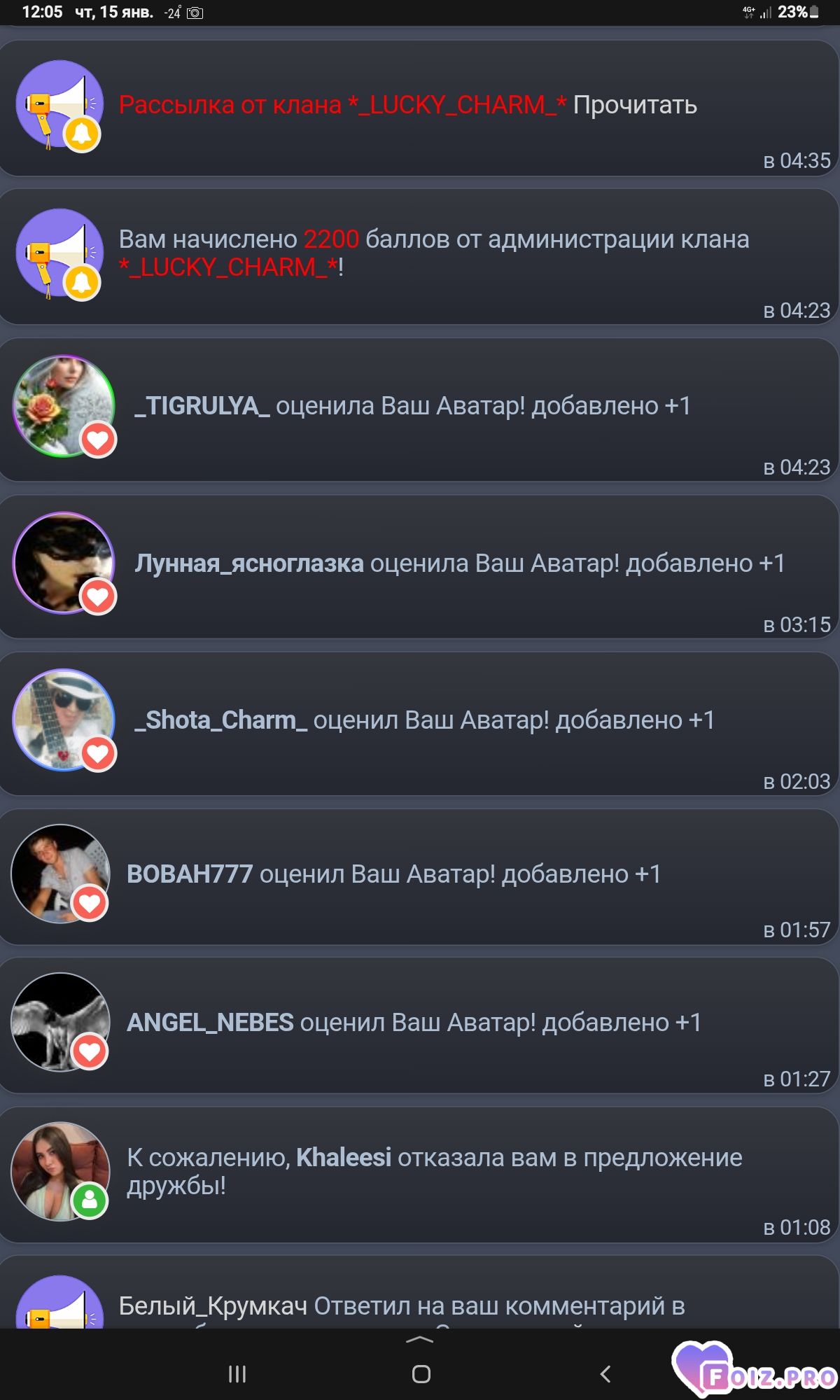
Task: Tap the heart badge on Лунная_ясноглазка avatar
Action: pos(98,596)
